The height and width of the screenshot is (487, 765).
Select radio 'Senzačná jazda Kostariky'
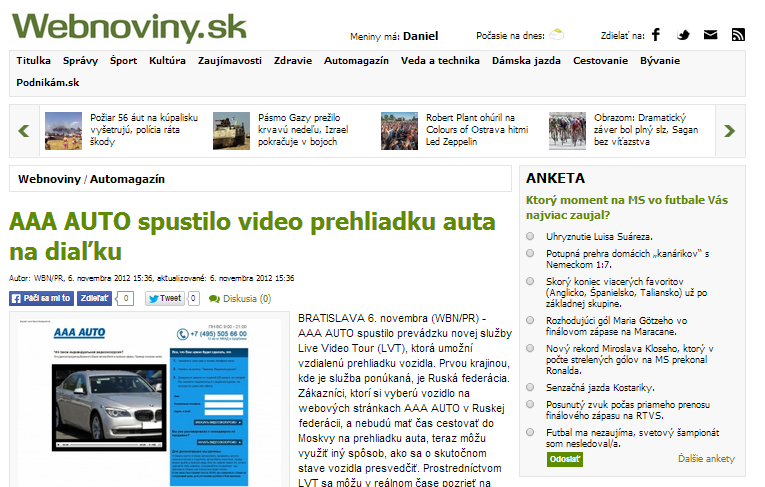pos(530,387)
